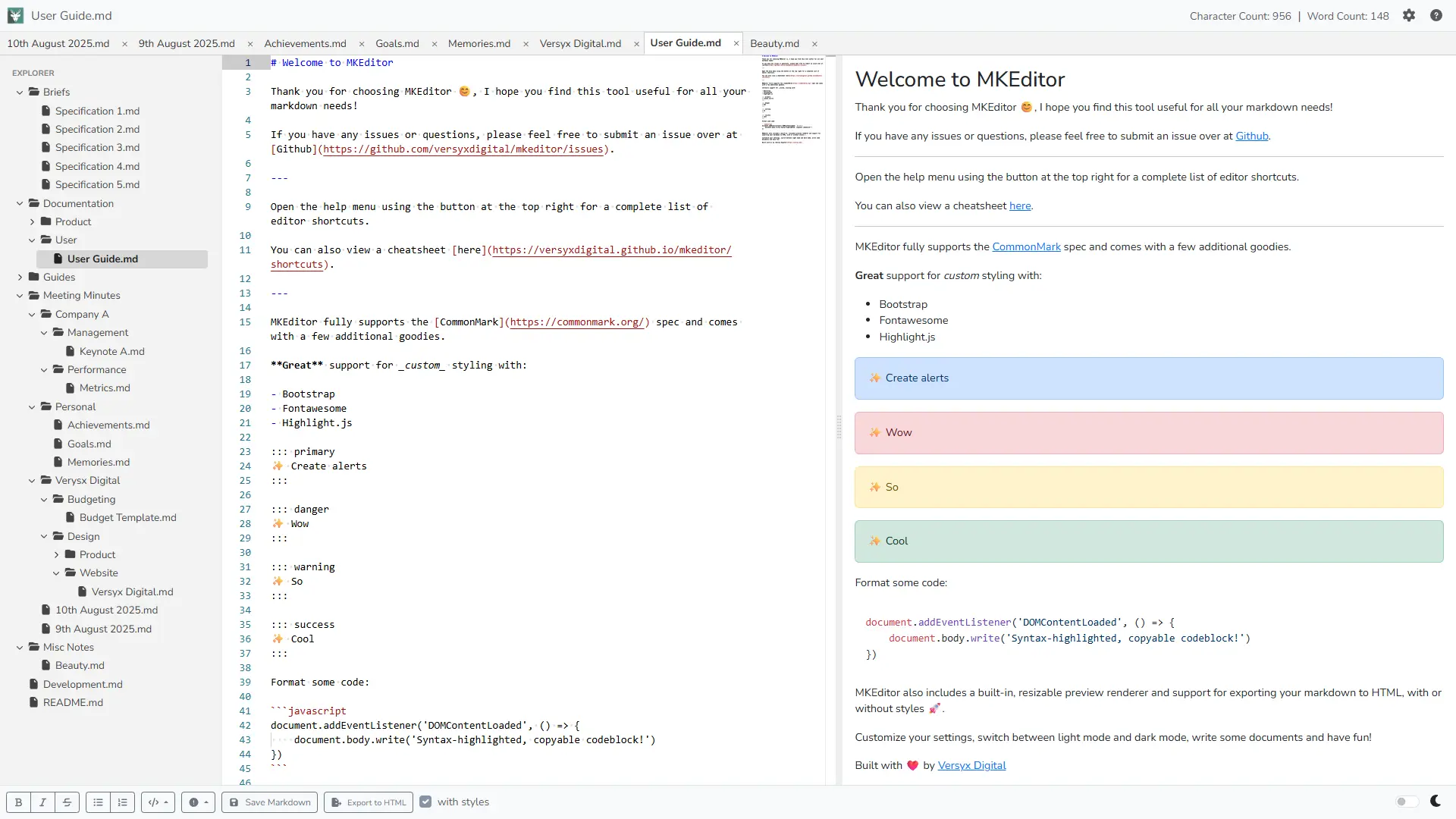Collapse the Documentation folder

[20, 203]
